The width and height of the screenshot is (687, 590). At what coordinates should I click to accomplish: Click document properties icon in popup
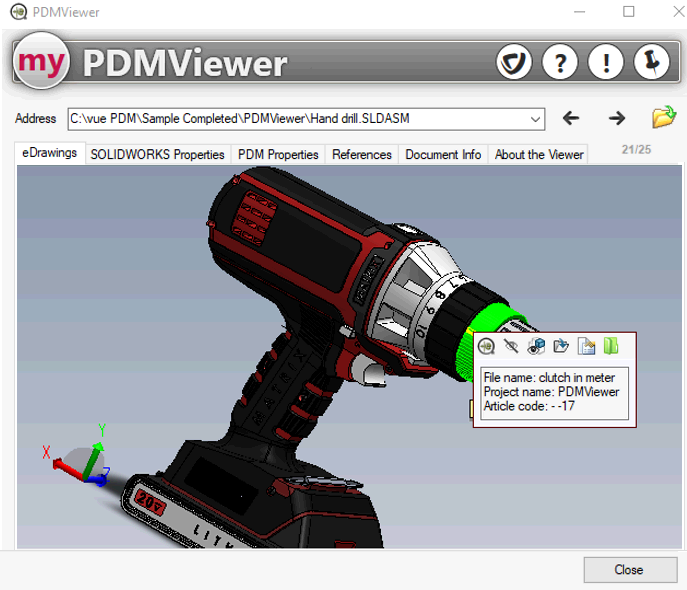[586, 347]
